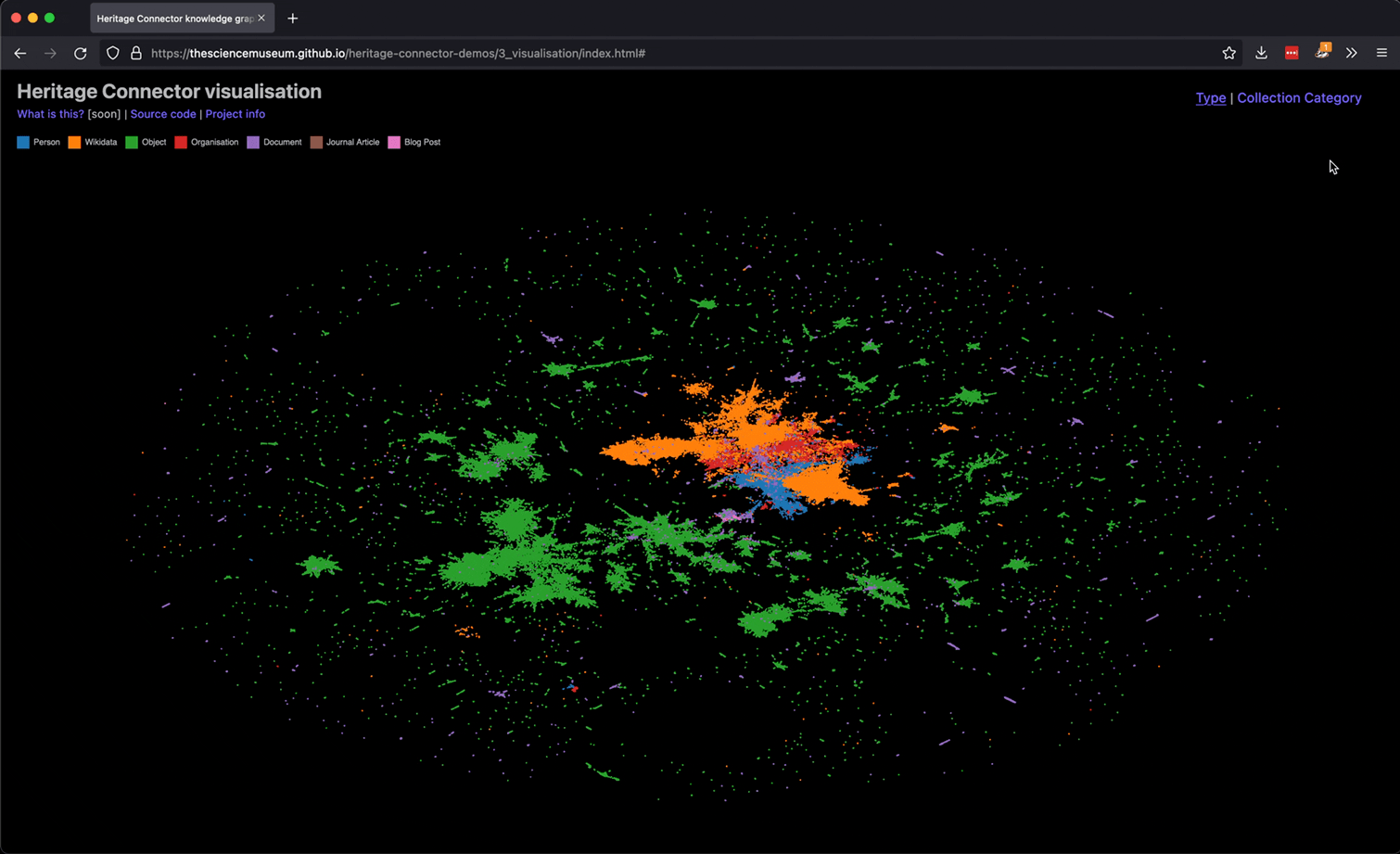Open the Source code link
The height and width of the screenshot is (854, 1400).
163,114
